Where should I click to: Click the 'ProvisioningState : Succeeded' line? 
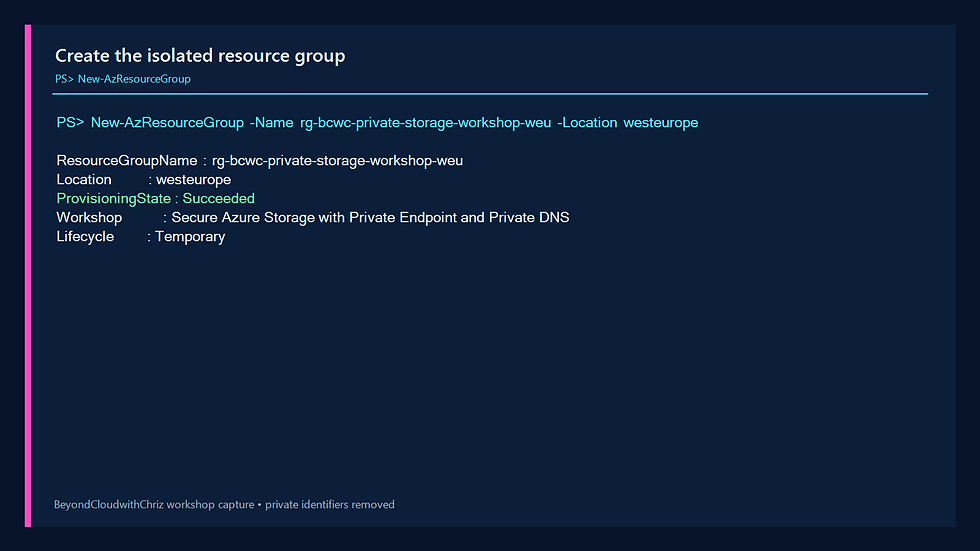[156, 199]
